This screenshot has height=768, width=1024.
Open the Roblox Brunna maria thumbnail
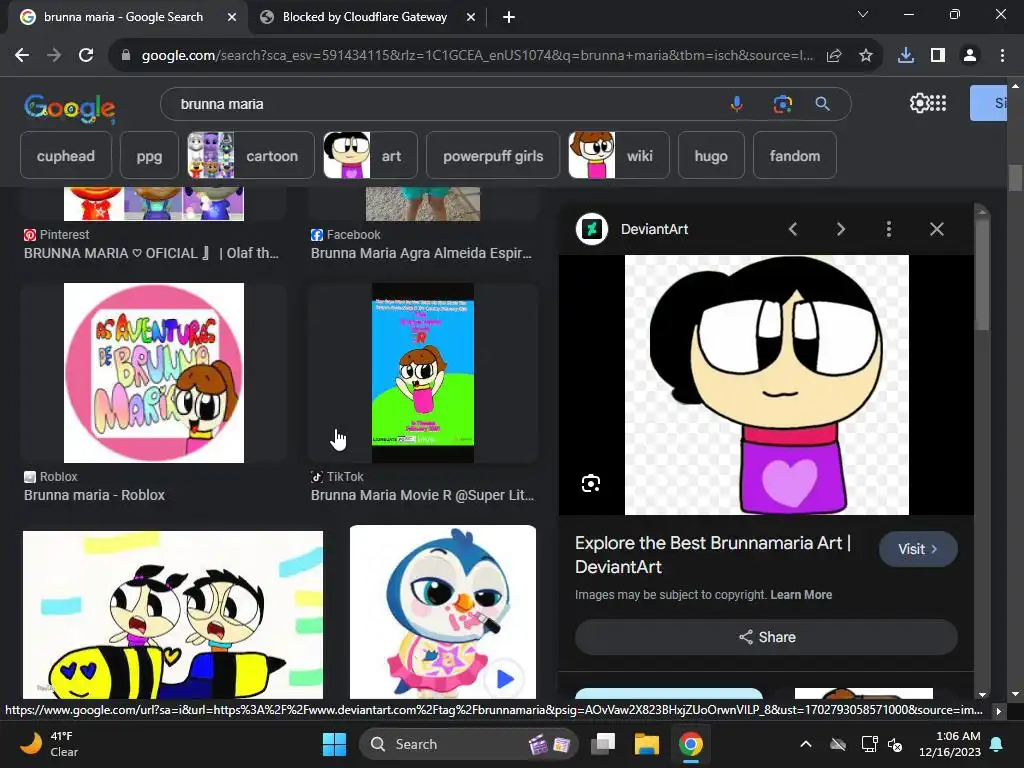154,373
